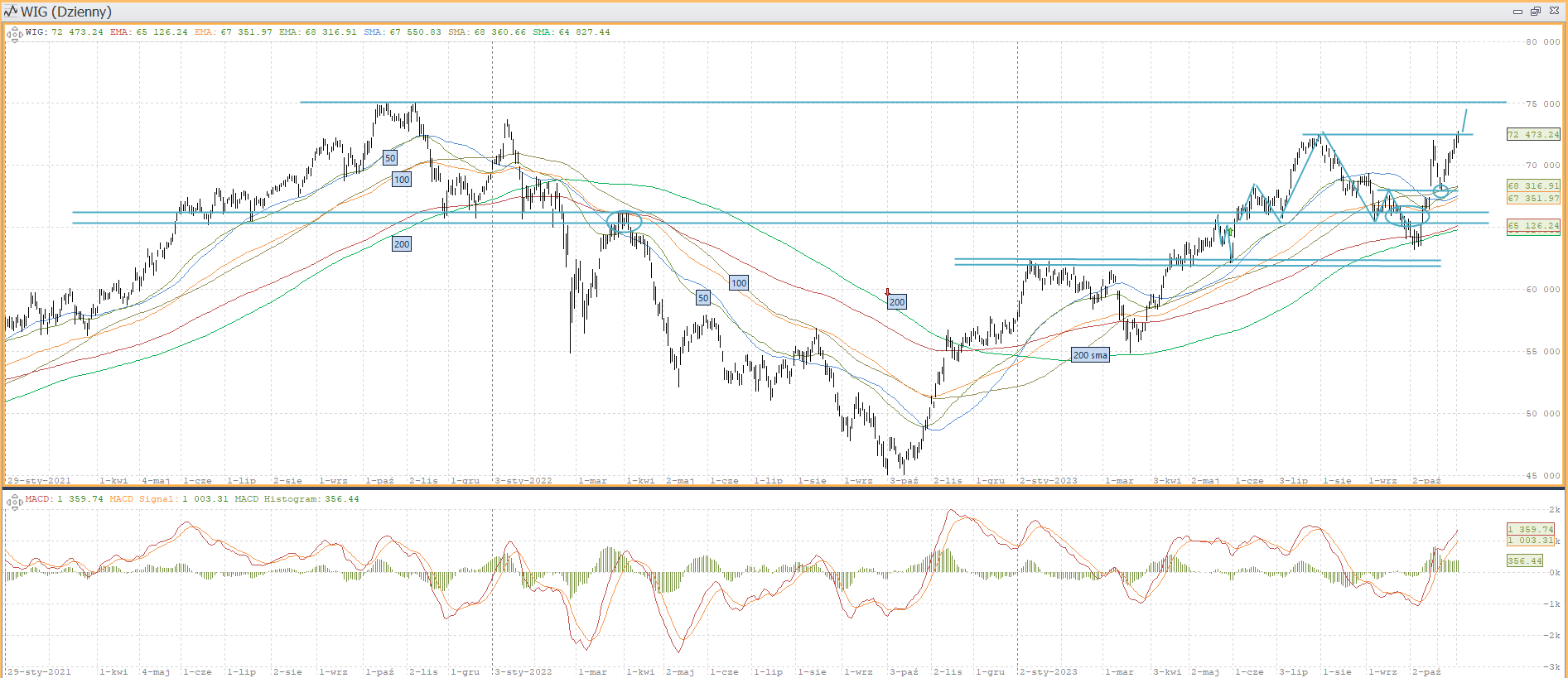The height and width of the screenshot is (678, 1568).
Task: Click the pan arrows control in the main price chart
Action: (14, 34)
